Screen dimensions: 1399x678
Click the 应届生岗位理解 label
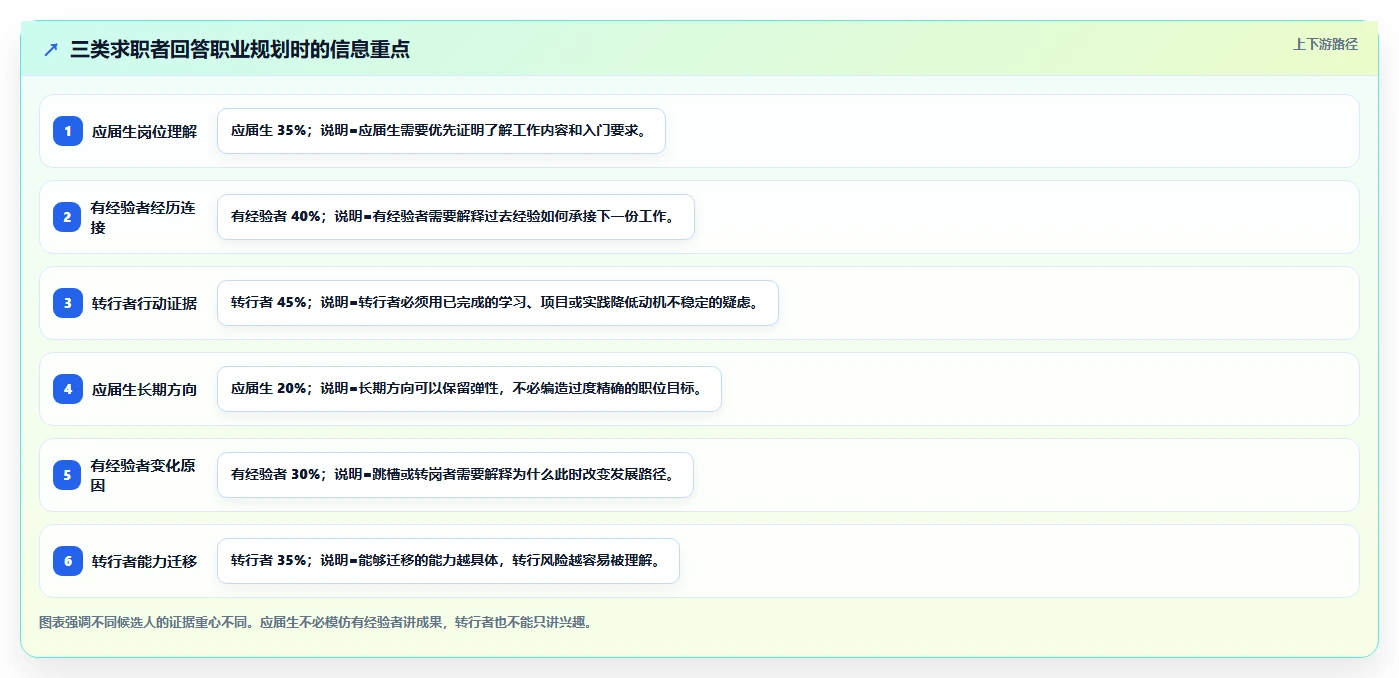[x=144, y=131]
